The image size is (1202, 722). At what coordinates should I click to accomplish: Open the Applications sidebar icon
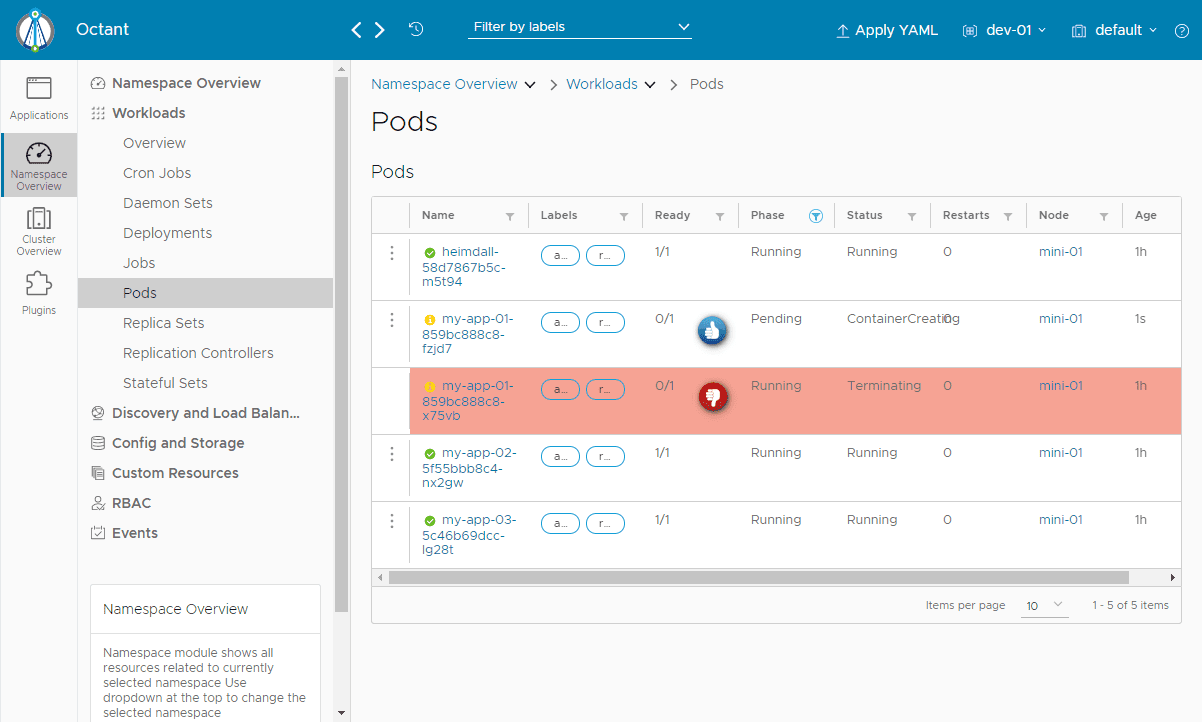pos(39,98)
